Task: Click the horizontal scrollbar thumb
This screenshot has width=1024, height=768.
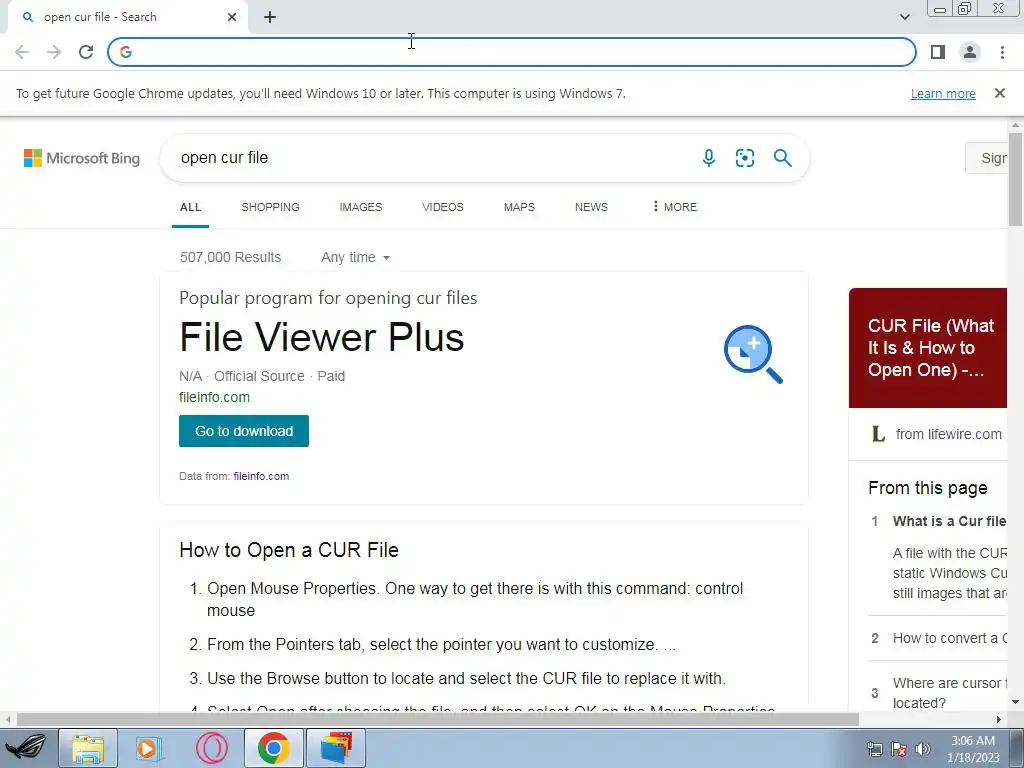Action: point(438,720)
